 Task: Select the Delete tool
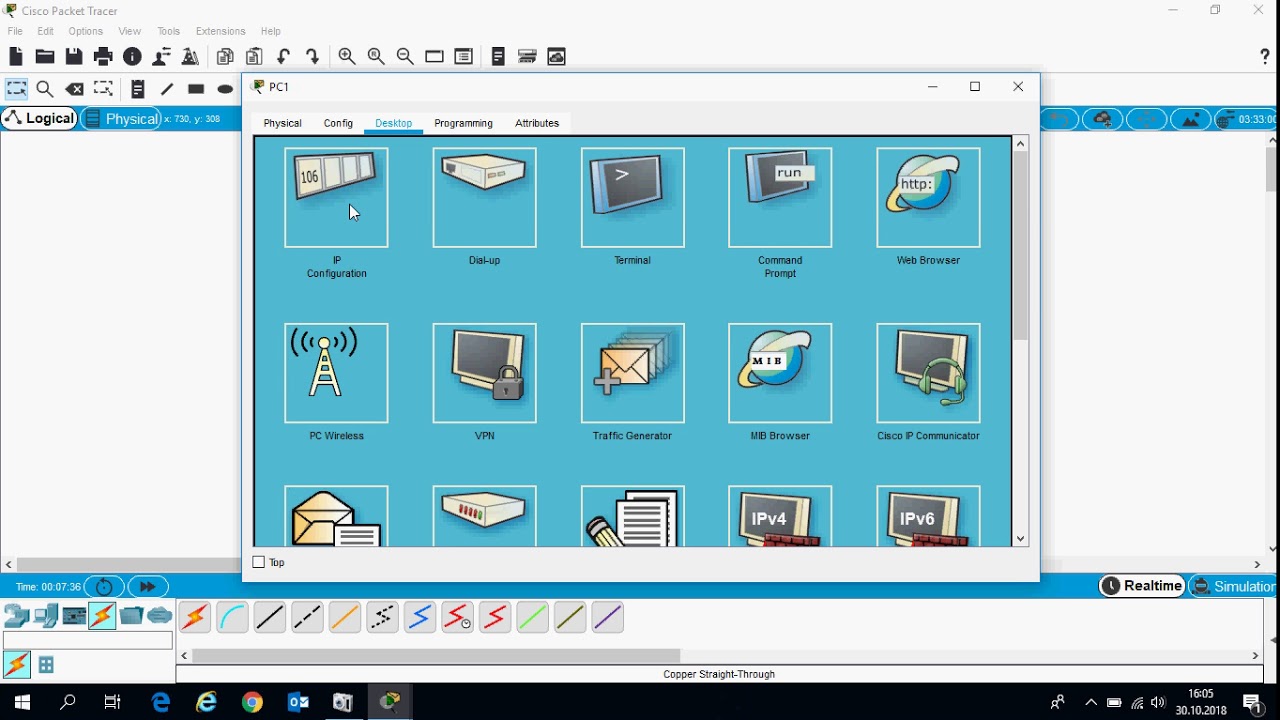(75, 89)
